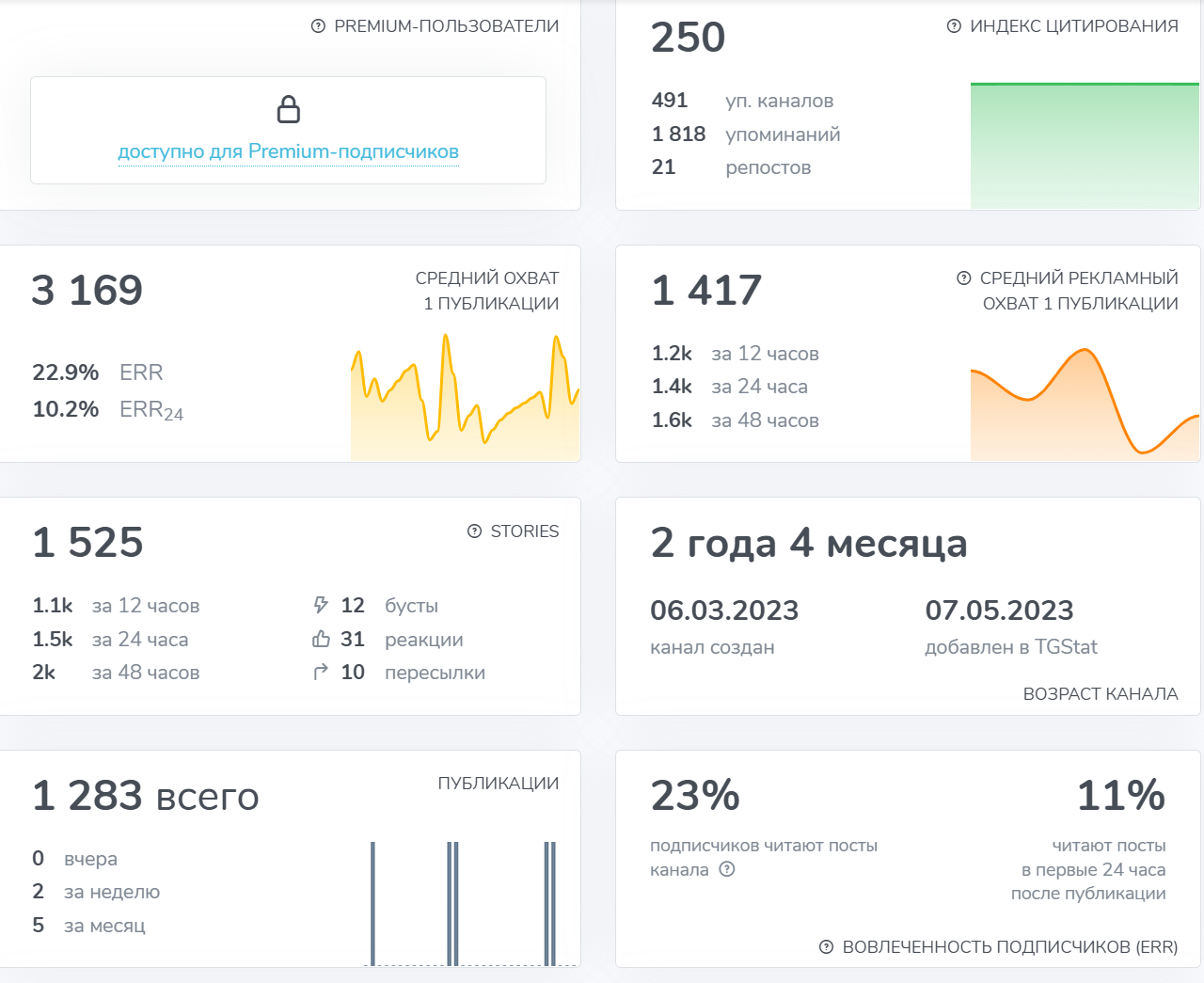The width and height of the screenshot is (1204, 983).
Task: Click help icon beside Вовлеченность подписчиков (ERR)
Action: coord(826,947)
